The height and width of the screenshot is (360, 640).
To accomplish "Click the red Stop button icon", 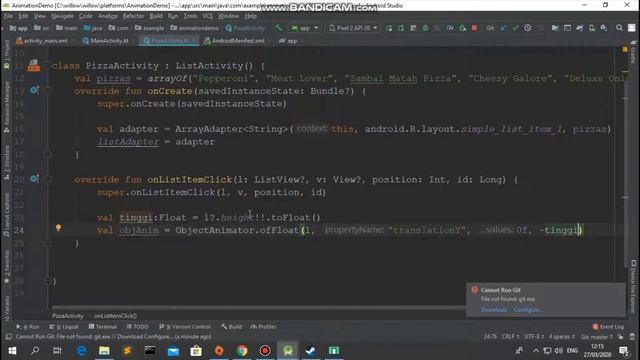I will (x=474, y=28).
